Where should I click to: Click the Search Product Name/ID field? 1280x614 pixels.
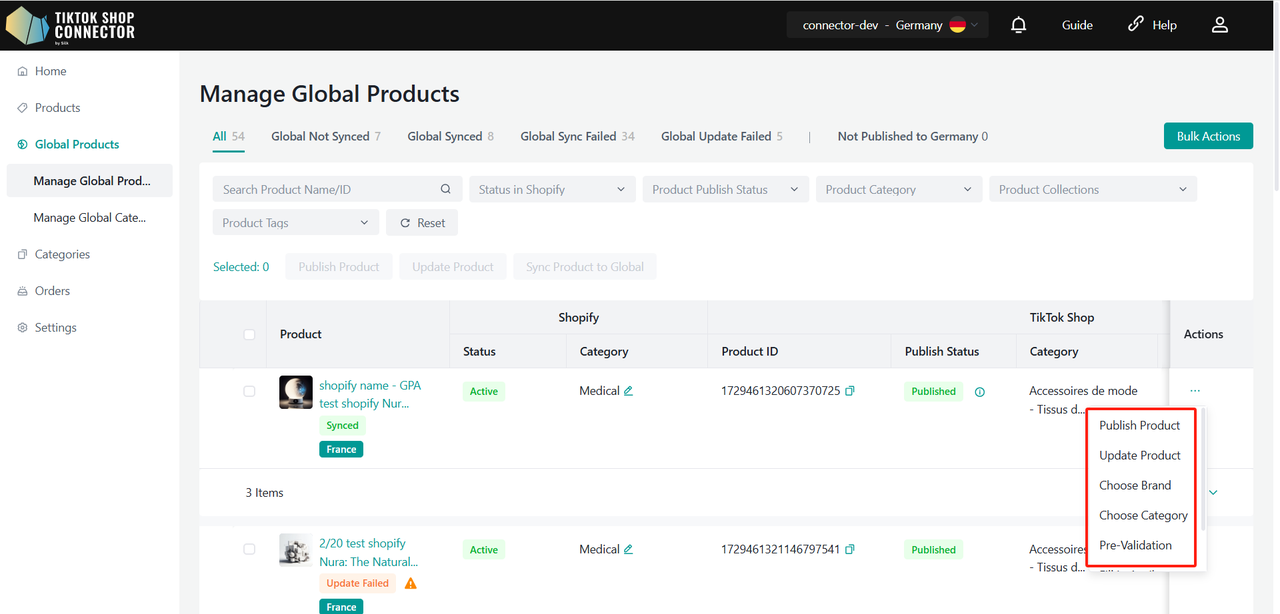coord(328,189)
